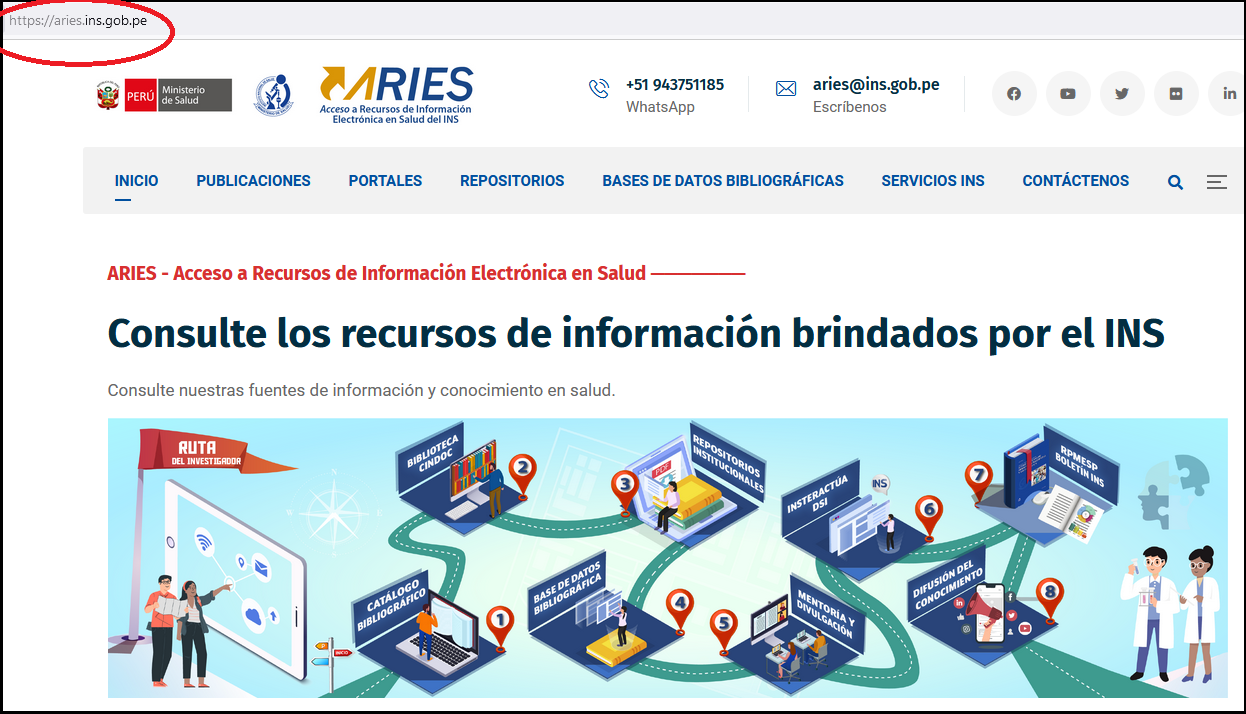
Task: Click the 'Consulte nuestras fuentes' description text
Action: click(x=361, y=390)
